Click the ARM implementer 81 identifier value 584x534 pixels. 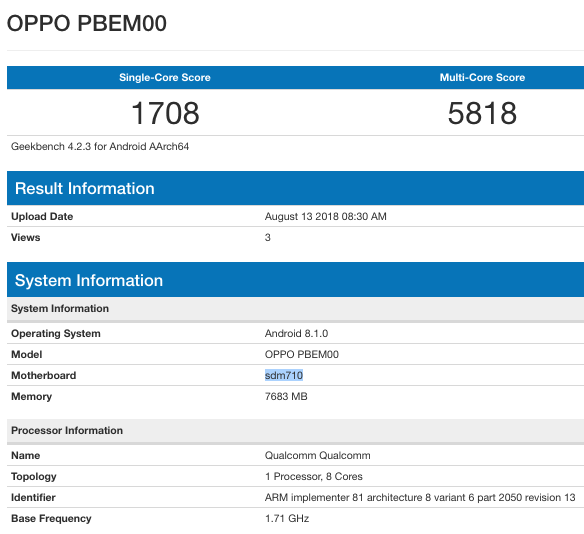(420, 498)
